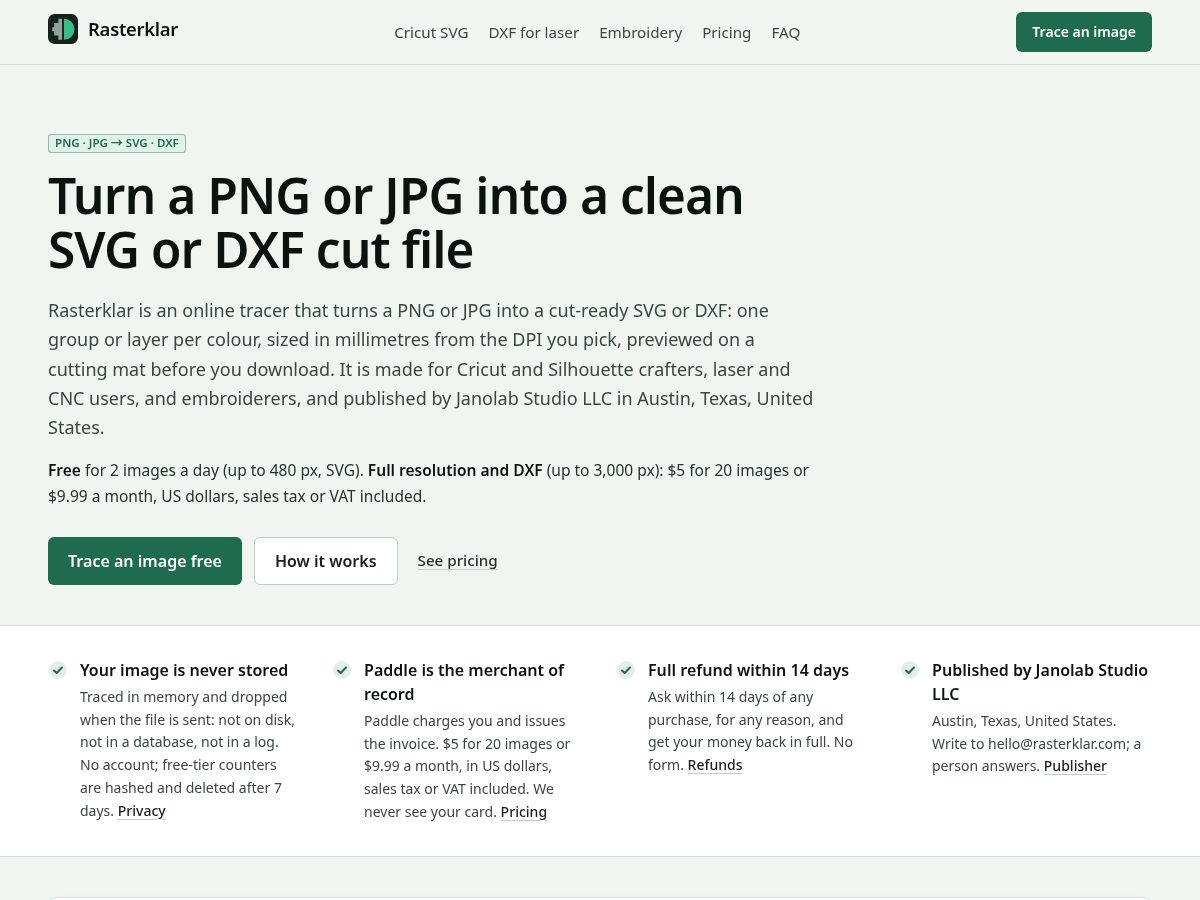Click the header 'Trace an image' button

[x=1084, y=32]
